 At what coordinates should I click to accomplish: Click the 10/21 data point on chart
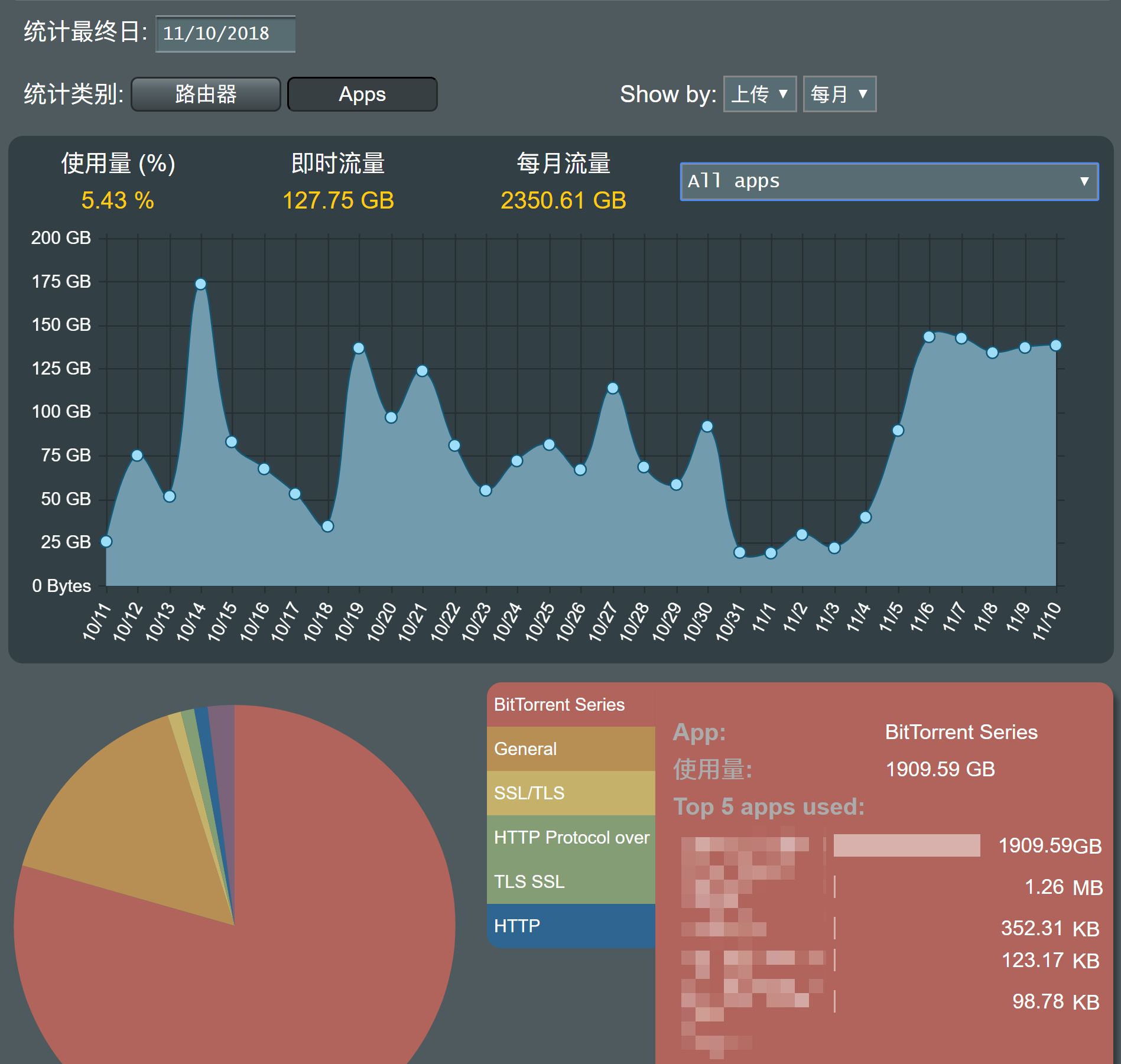422,370
